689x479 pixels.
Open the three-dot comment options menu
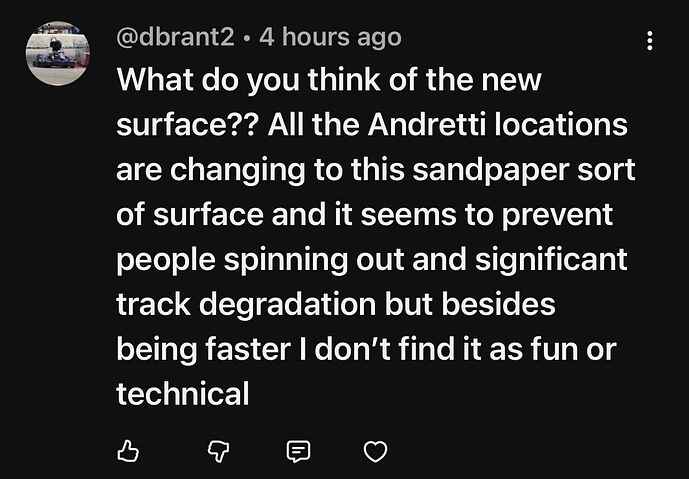click(649, 41)
